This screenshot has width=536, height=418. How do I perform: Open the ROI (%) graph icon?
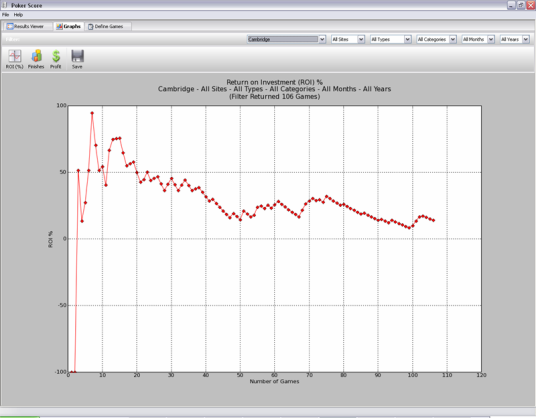point(15,59)
